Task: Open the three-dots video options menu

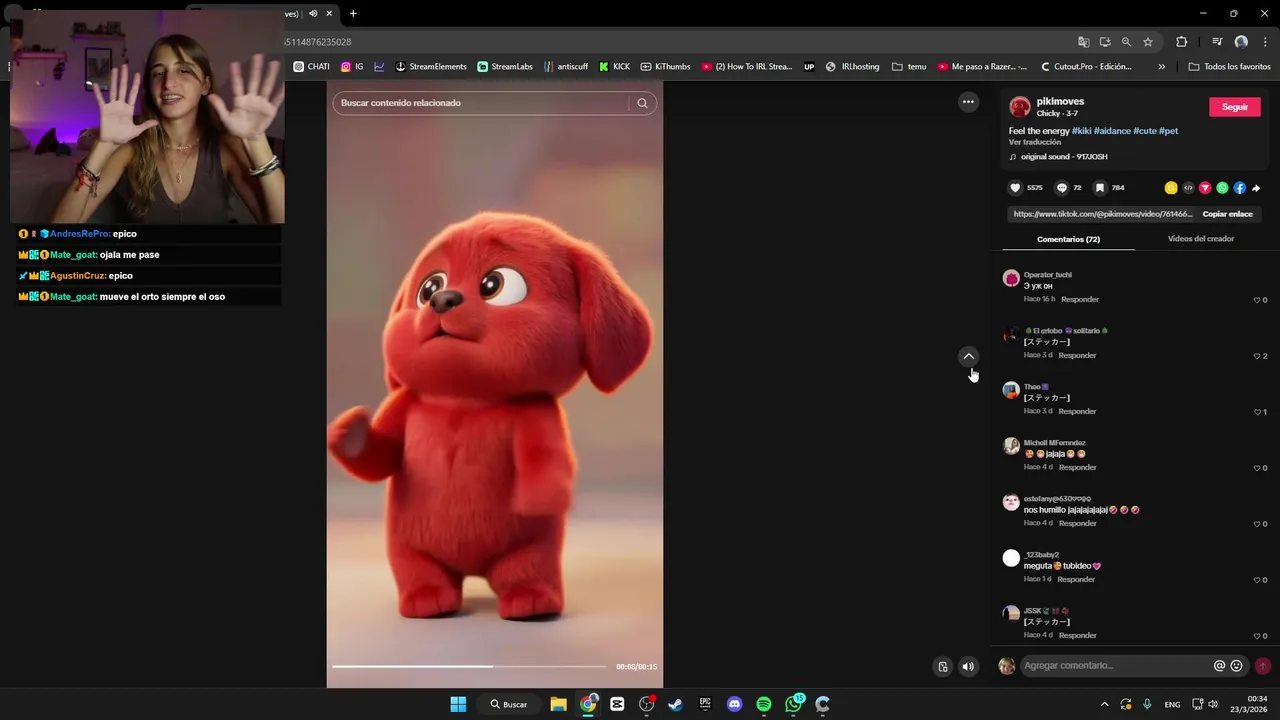Action: pos(968,102)
